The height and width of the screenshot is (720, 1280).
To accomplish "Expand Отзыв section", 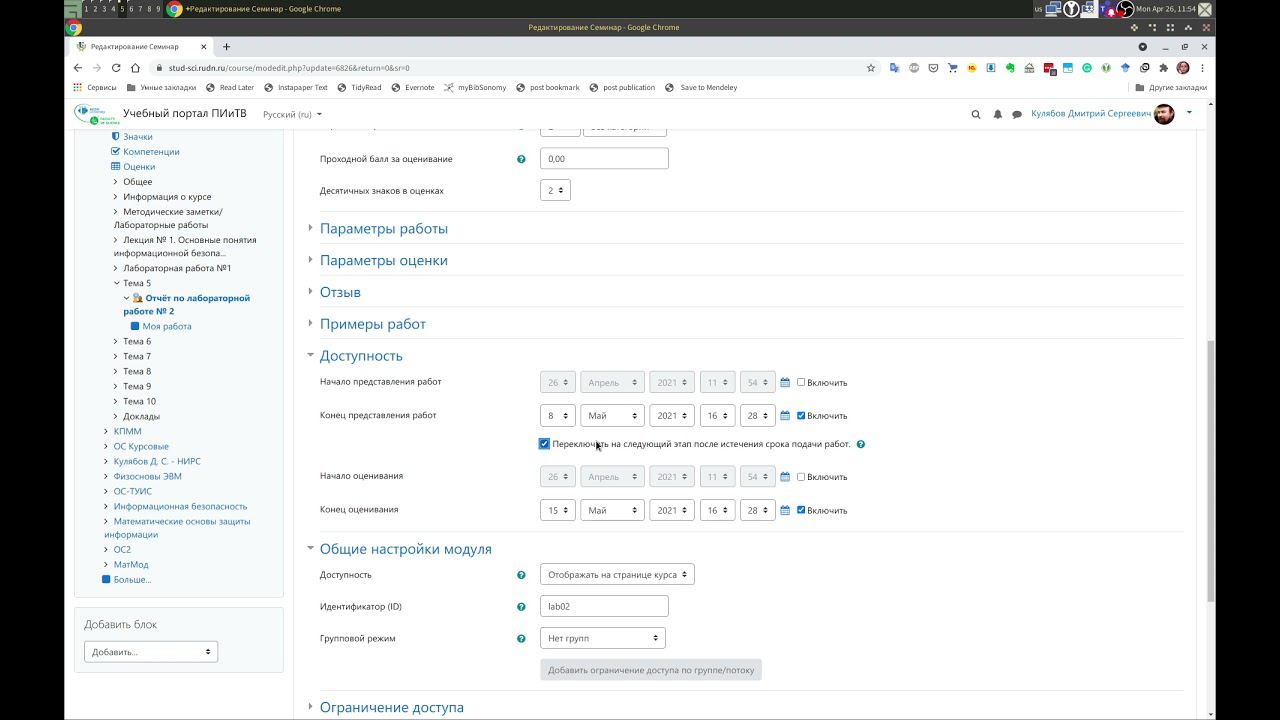I will click(340, 293).
